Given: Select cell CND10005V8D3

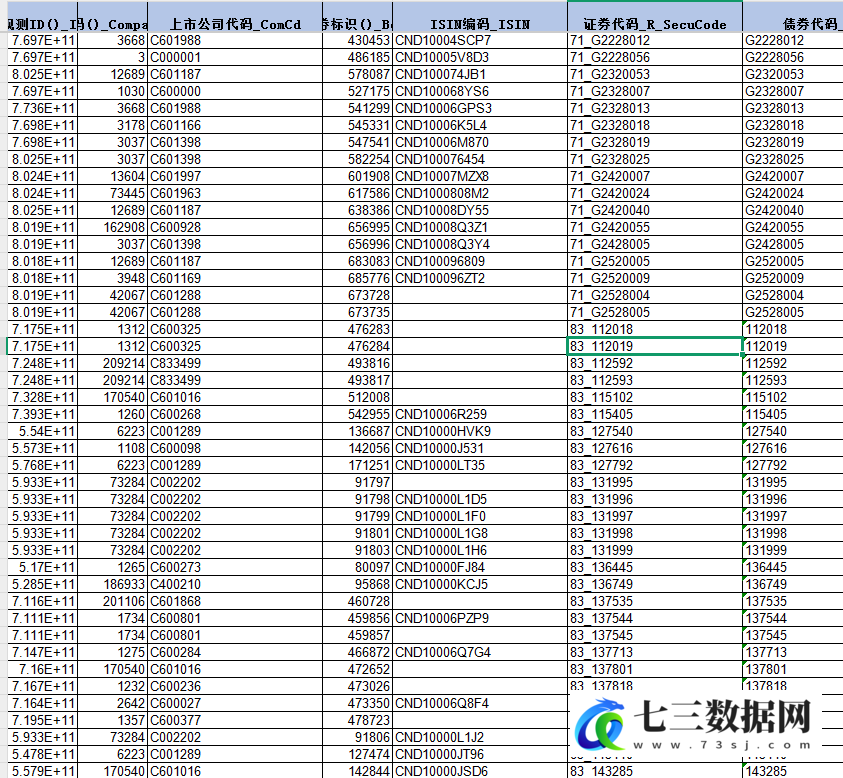Looking at the screenshot, I should point(480,58).
